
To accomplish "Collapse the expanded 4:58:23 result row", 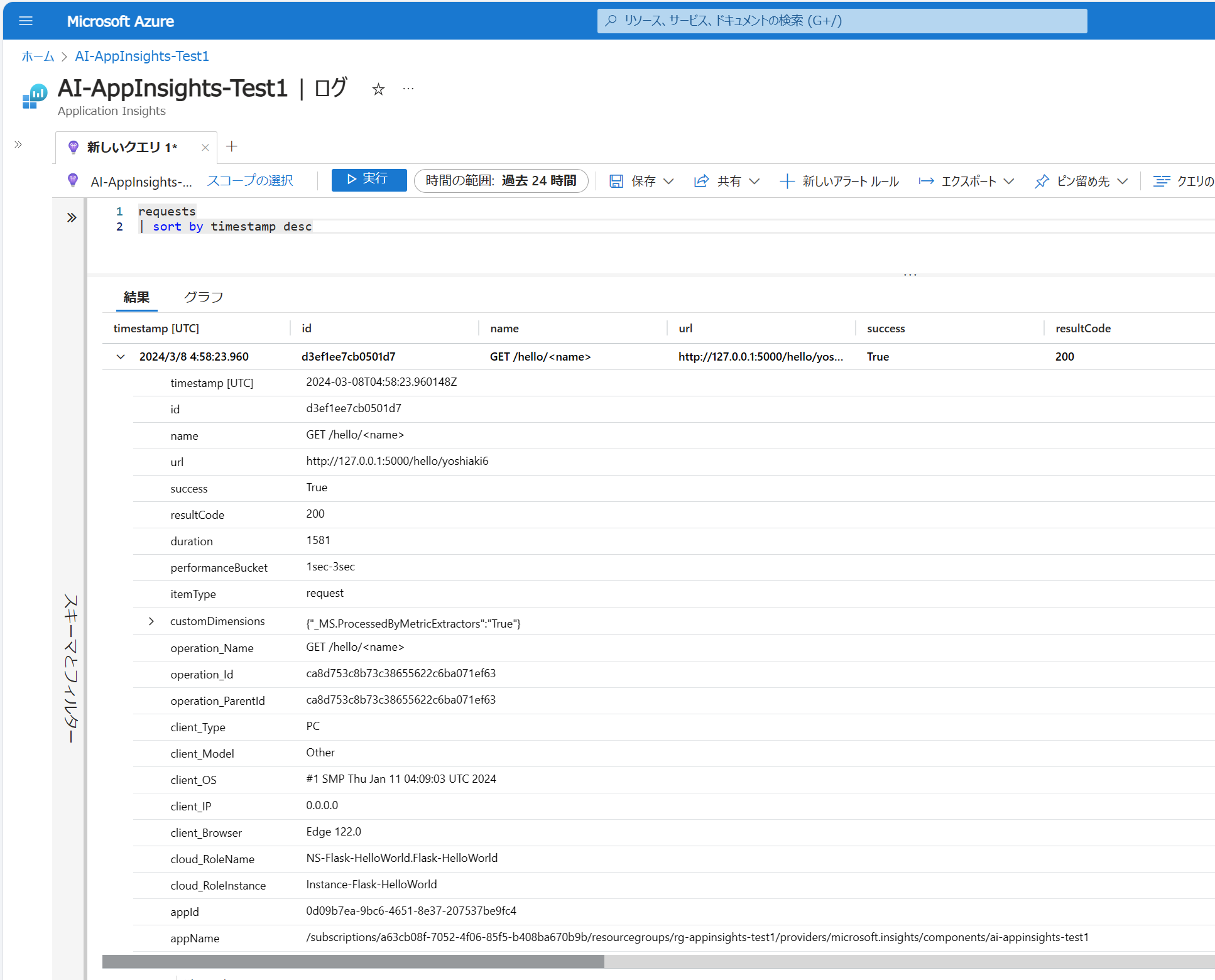I will [x=120, y=356].
